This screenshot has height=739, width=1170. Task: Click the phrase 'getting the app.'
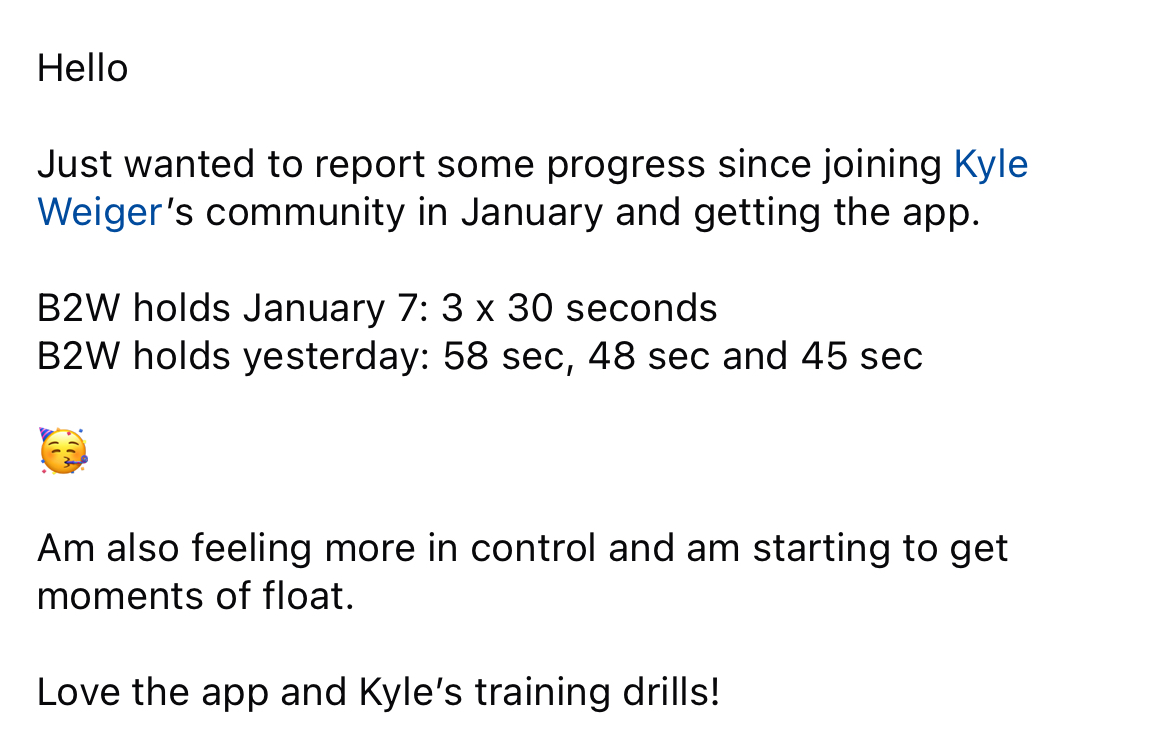click(836, 214)
